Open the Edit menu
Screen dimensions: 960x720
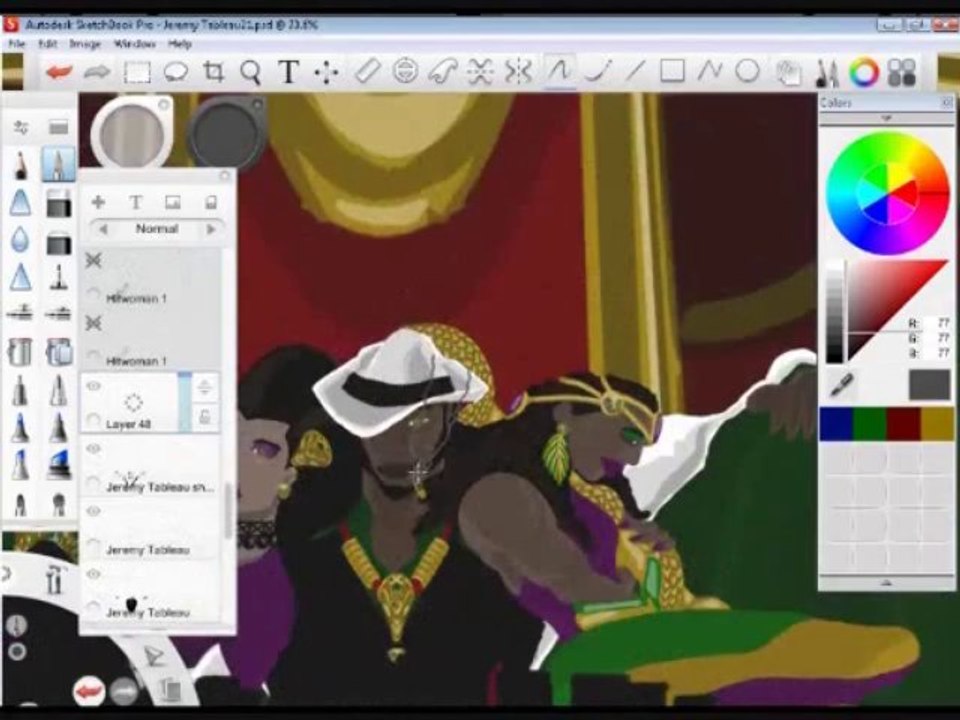coord(48,44)
